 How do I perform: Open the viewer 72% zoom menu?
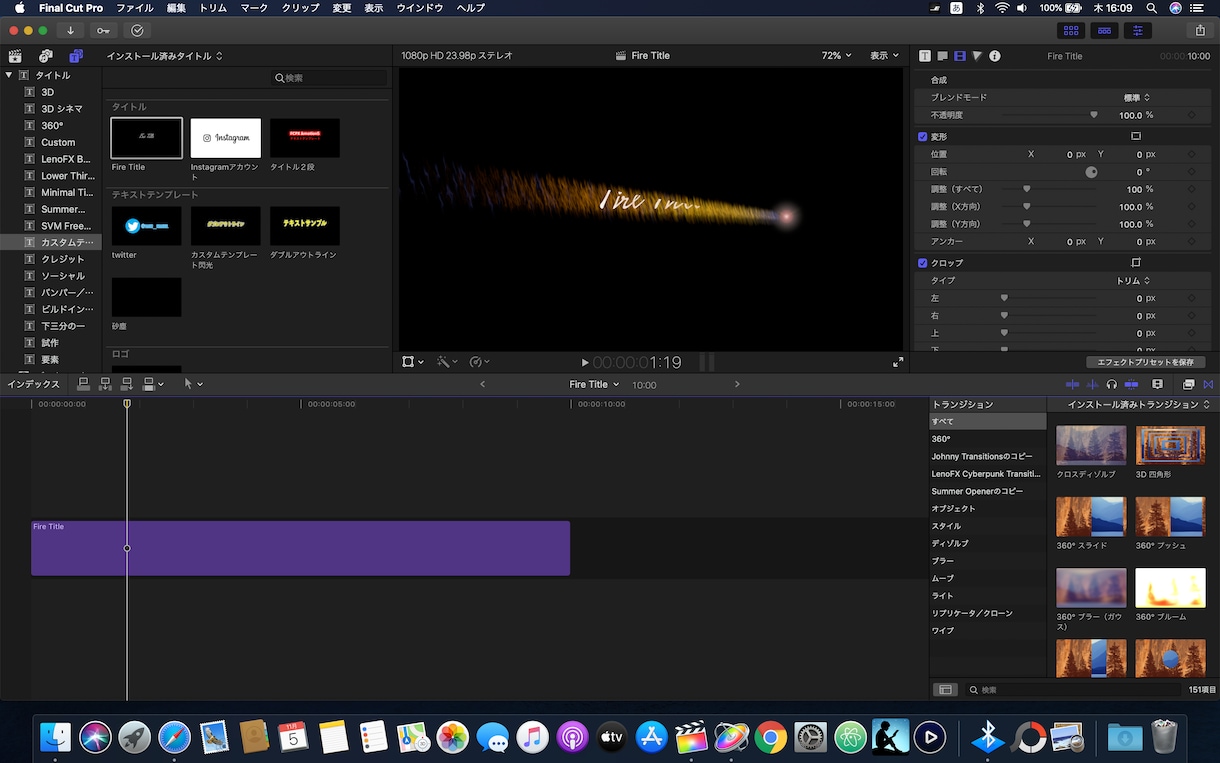click(x=836, y=56)
